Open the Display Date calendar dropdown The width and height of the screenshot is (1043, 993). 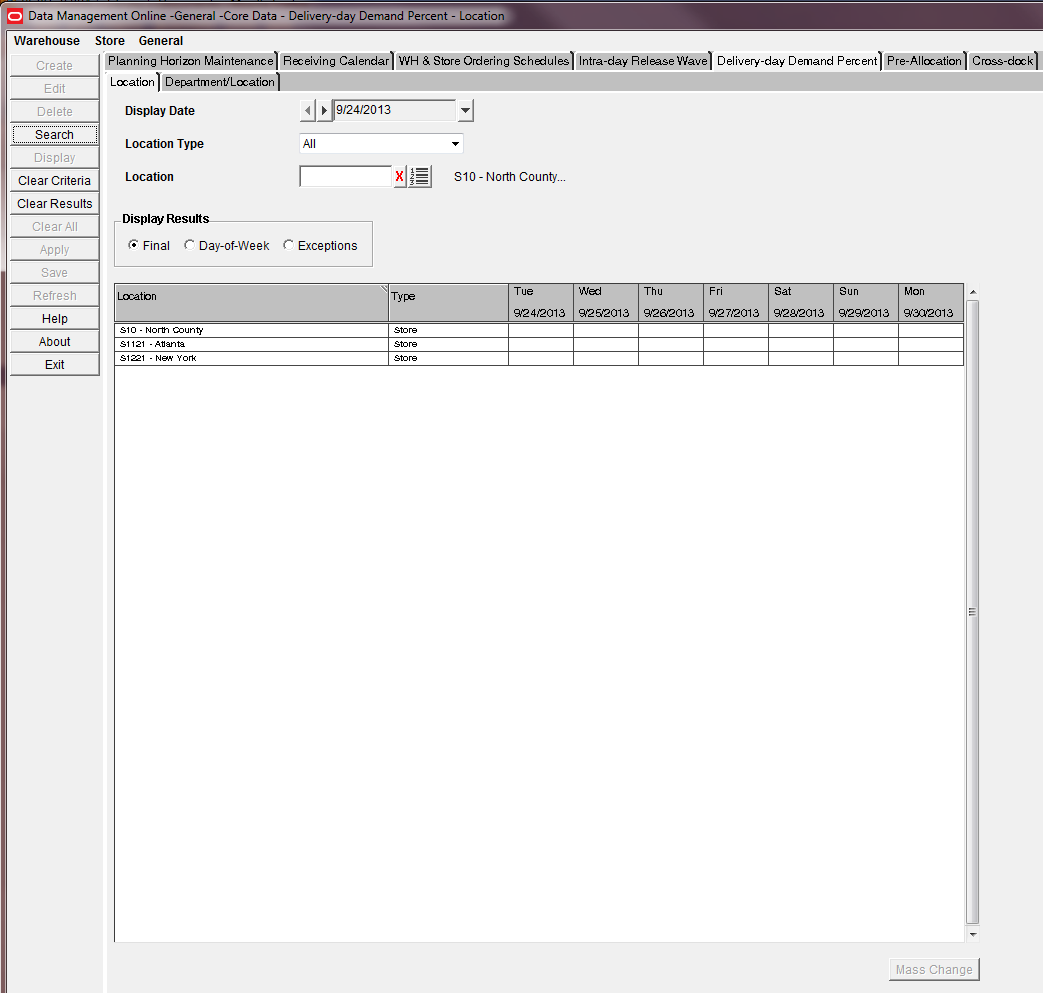pyautogui.click(x=466, y=110)
